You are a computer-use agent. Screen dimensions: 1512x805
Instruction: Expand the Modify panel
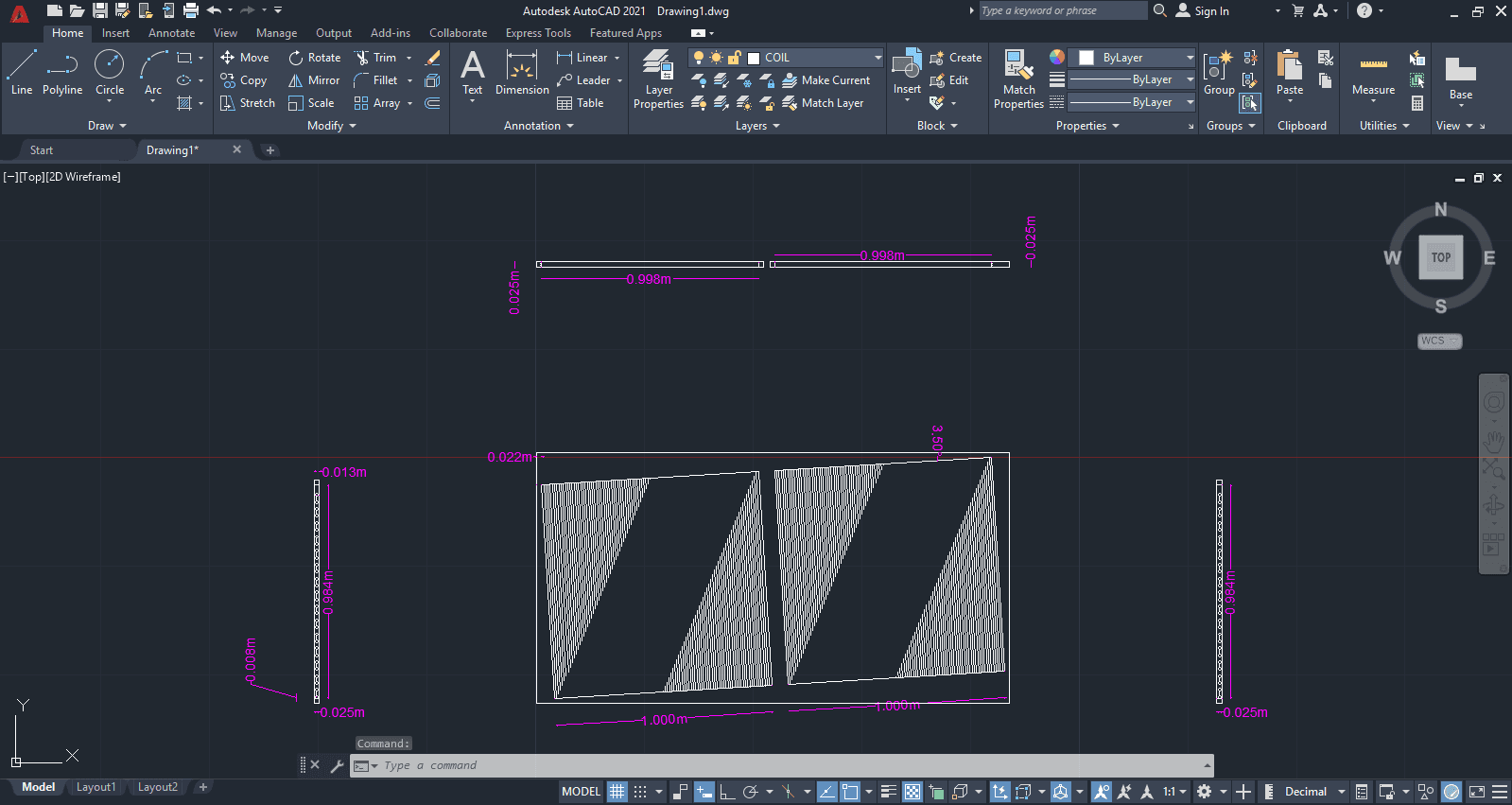click(332, 126)
